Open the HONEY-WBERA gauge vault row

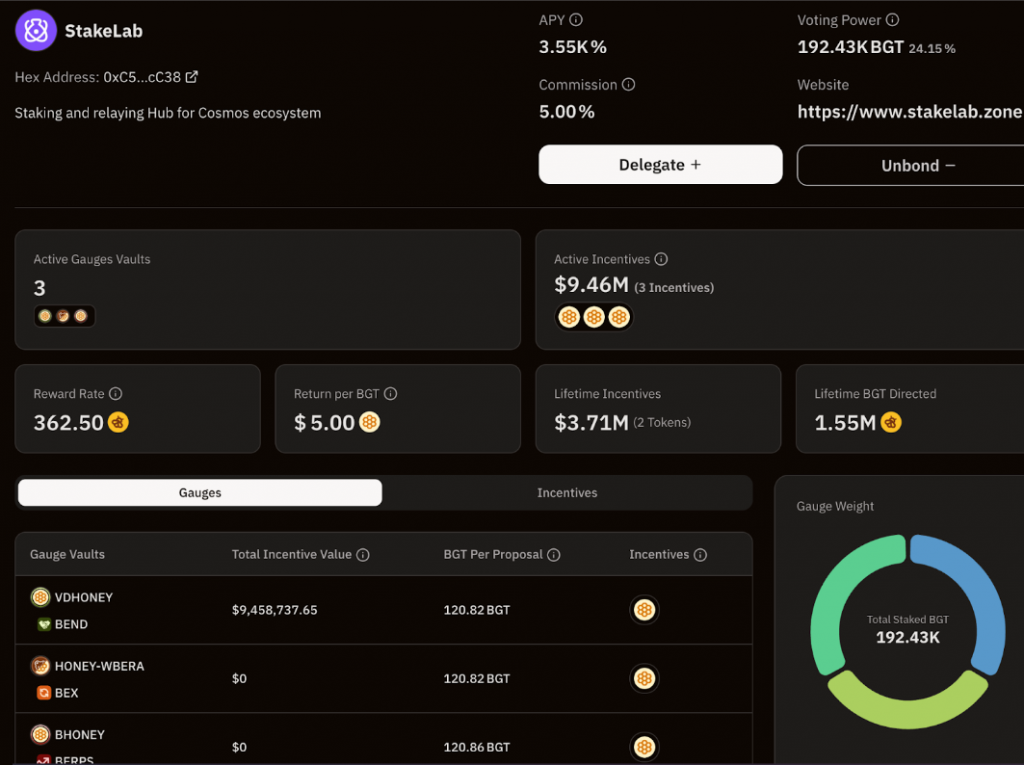[x=99, y=666]
